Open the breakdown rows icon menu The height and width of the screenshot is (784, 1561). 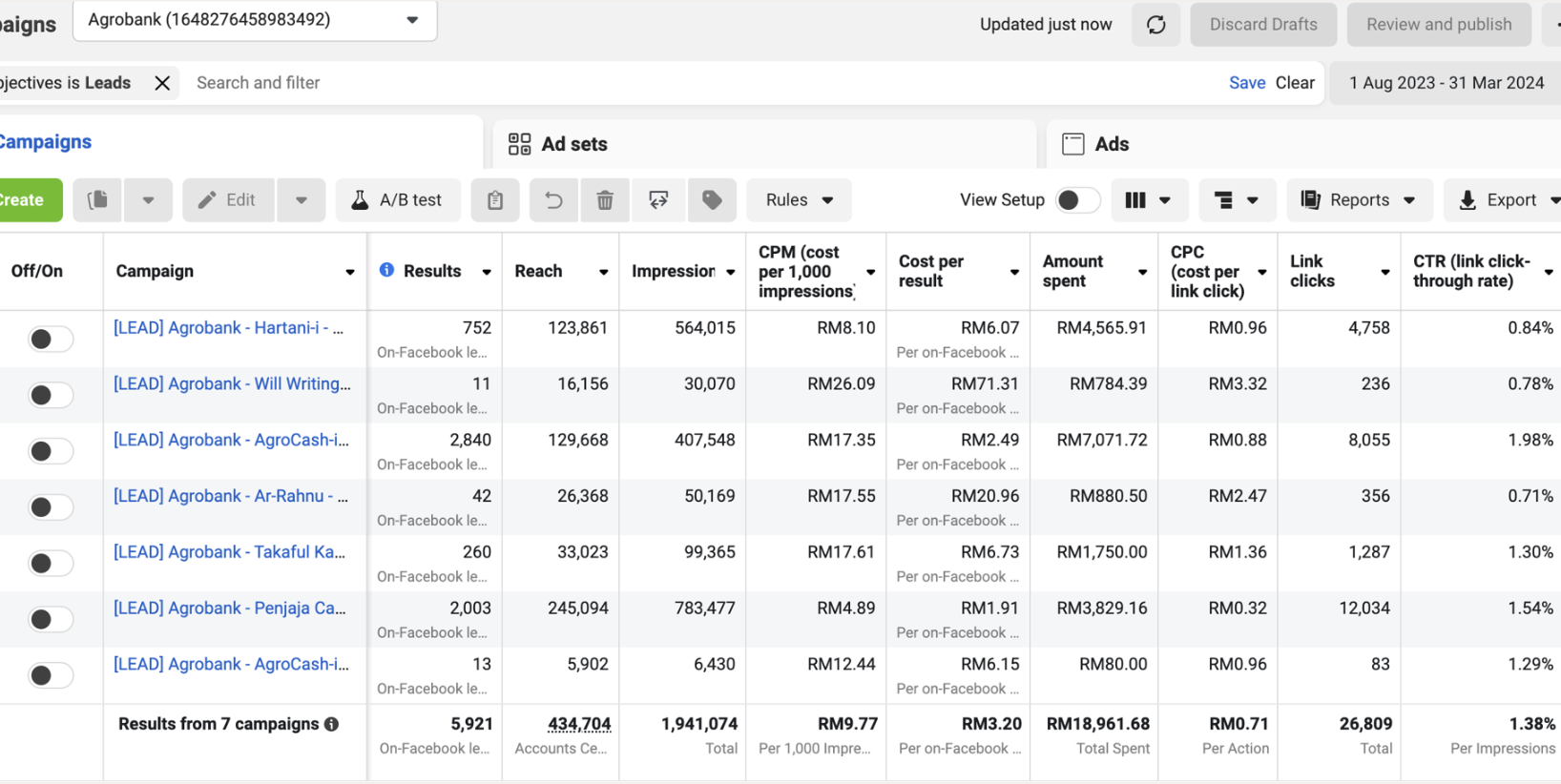coord(1237,200)
